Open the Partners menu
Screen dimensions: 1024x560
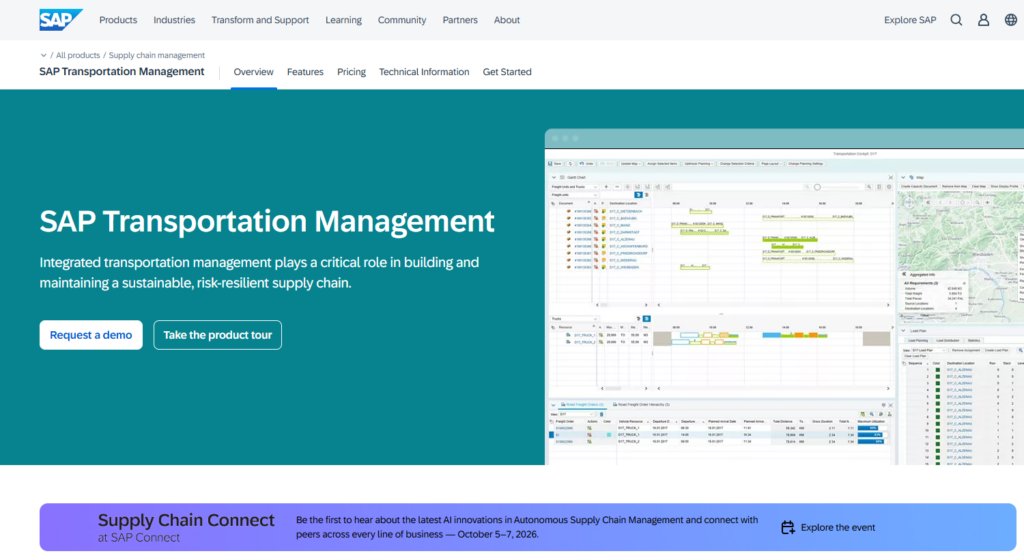[460, 20]
